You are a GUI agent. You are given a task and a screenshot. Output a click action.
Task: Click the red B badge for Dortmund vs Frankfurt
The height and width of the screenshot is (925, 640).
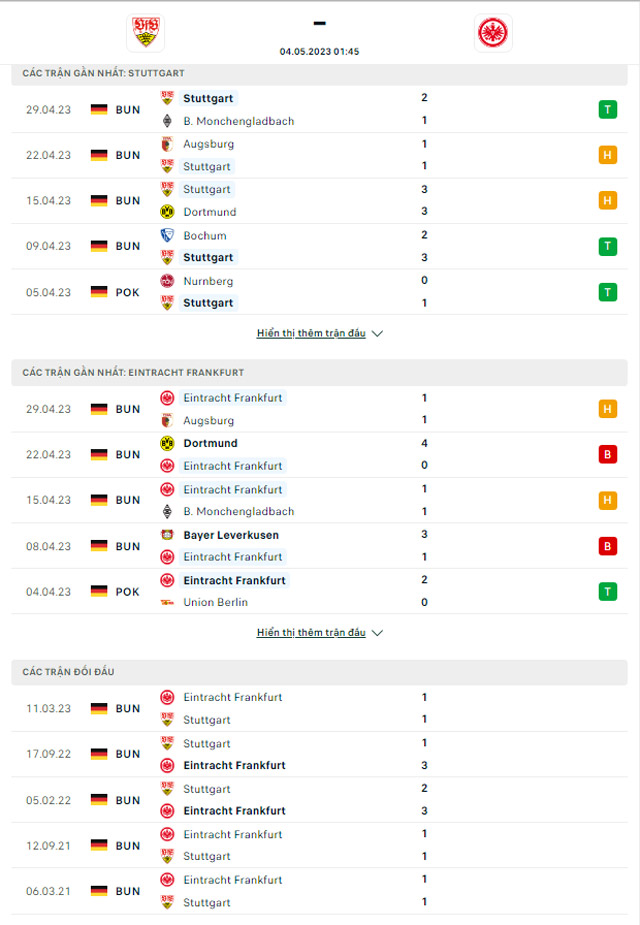pos(608,454)
